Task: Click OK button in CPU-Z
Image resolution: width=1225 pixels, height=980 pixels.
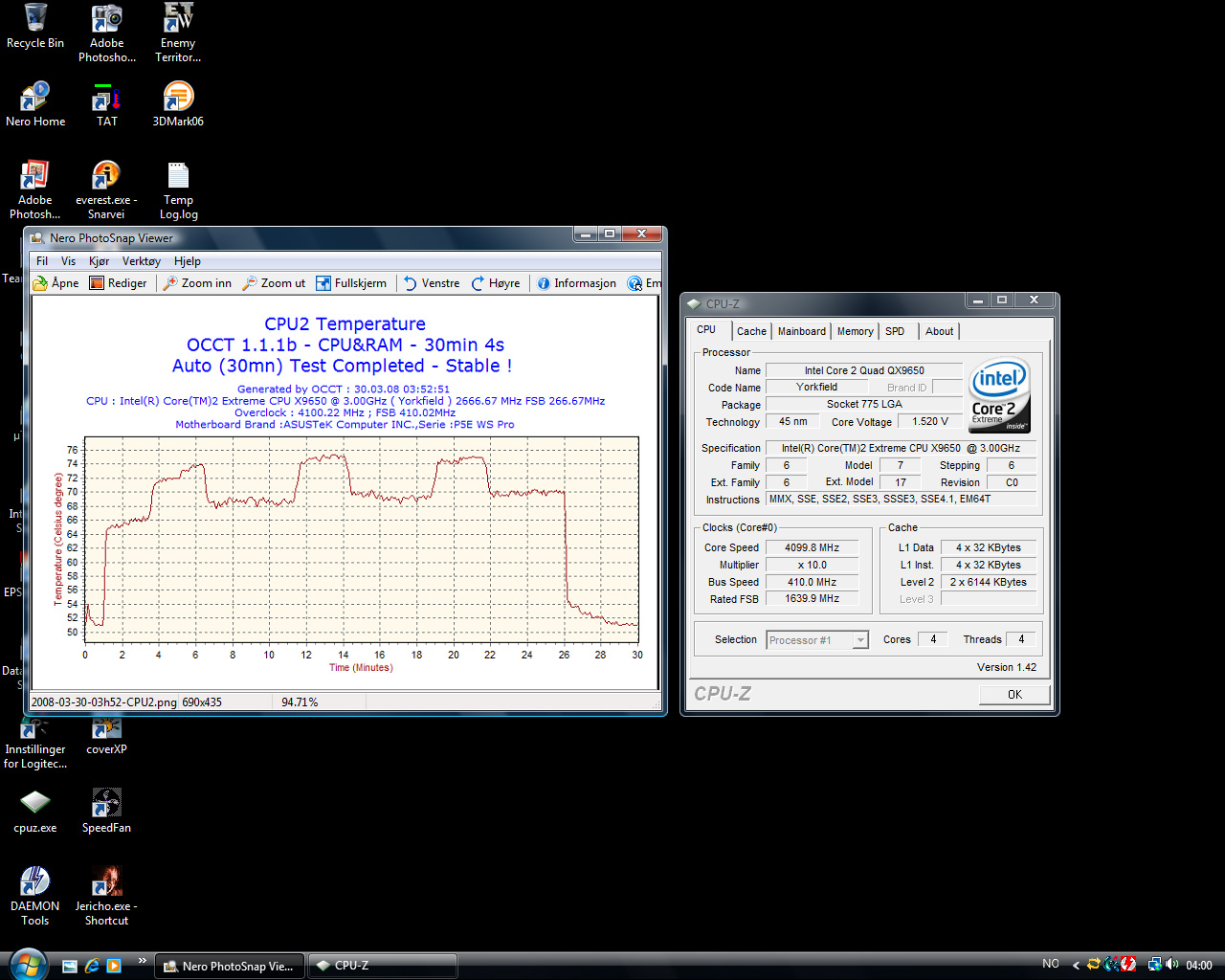Action: (1014, 695)
